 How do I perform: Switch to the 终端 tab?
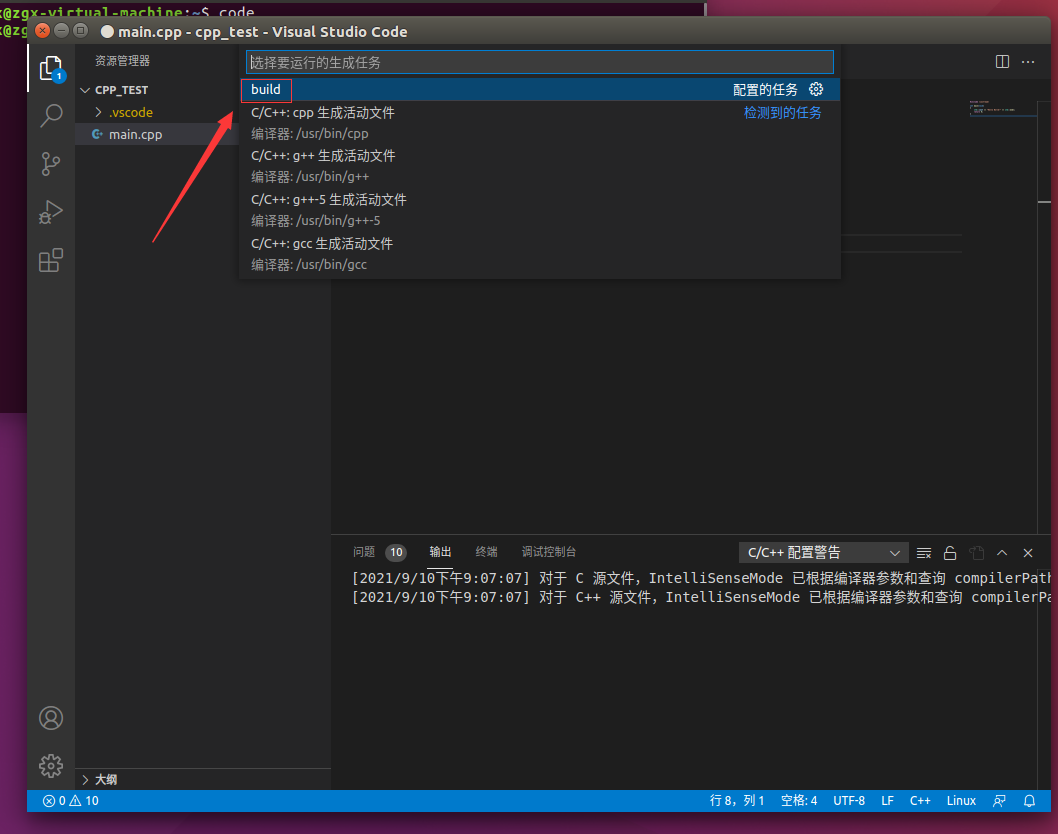pyautogui.click(x=486, y=552)
